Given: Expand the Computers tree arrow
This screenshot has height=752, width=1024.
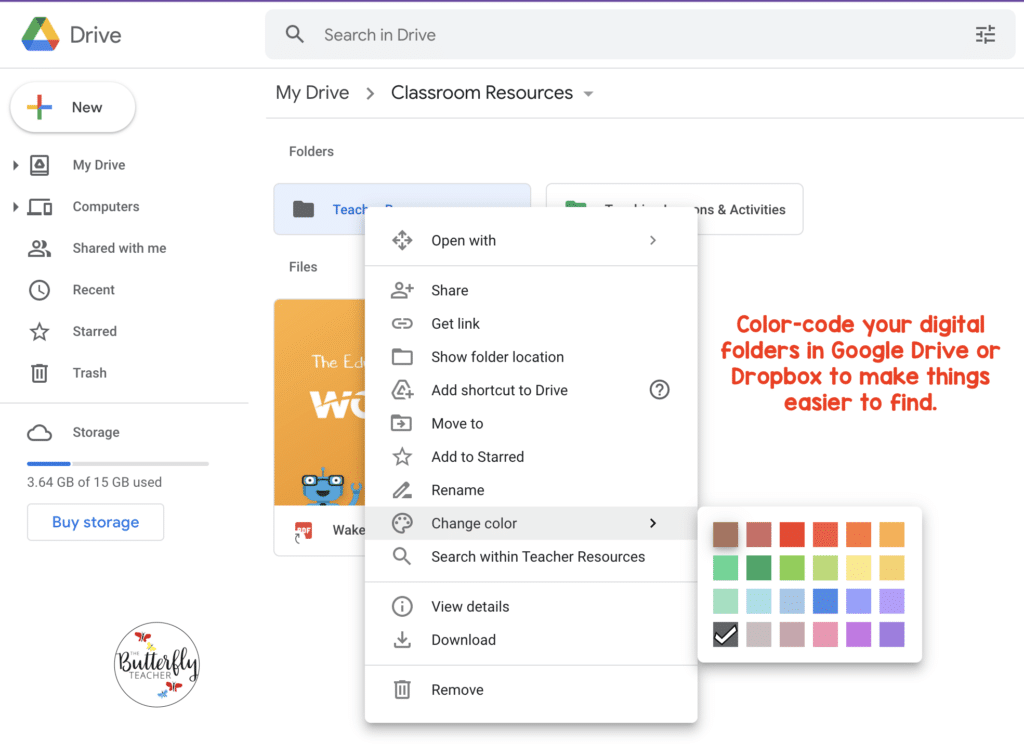Looking at the screenshot, I should pos(16,207).
